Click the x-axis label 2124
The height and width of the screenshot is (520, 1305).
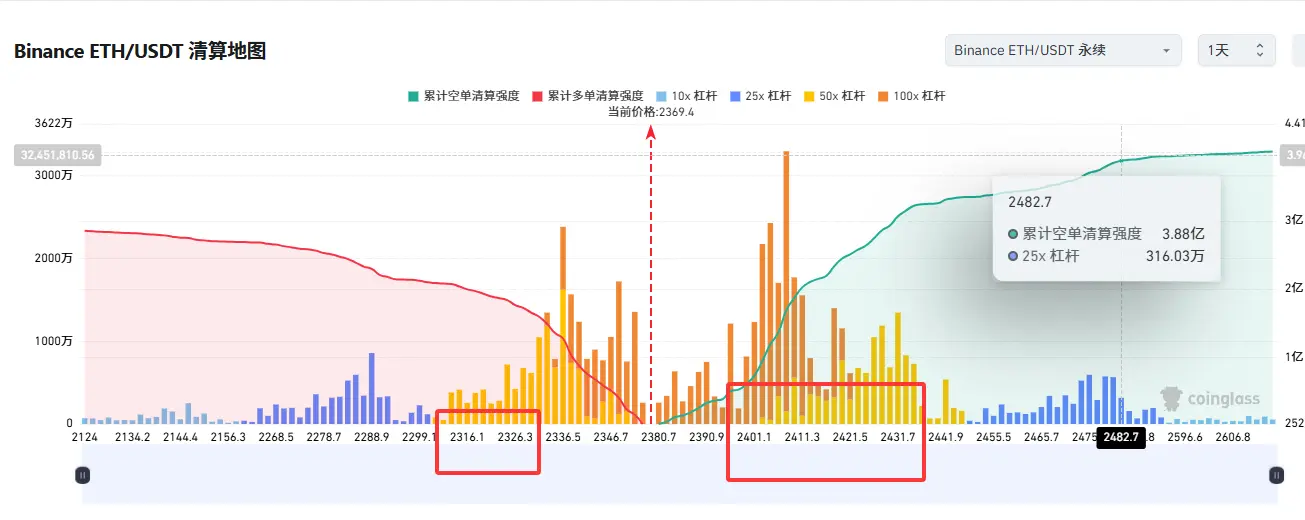85,437
